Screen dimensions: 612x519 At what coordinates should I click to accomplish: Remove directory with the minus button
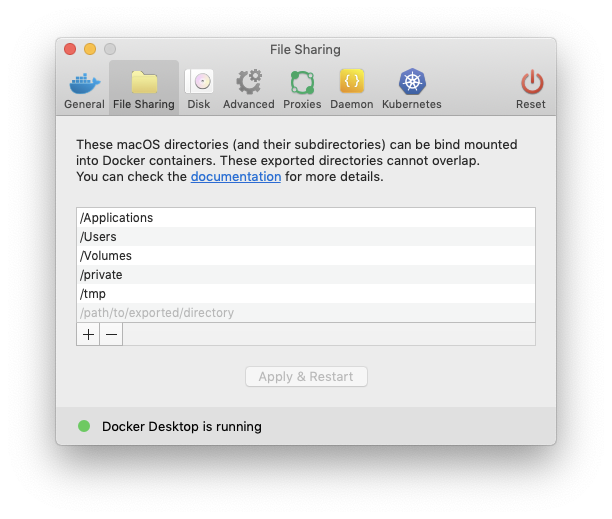(111, 334)
